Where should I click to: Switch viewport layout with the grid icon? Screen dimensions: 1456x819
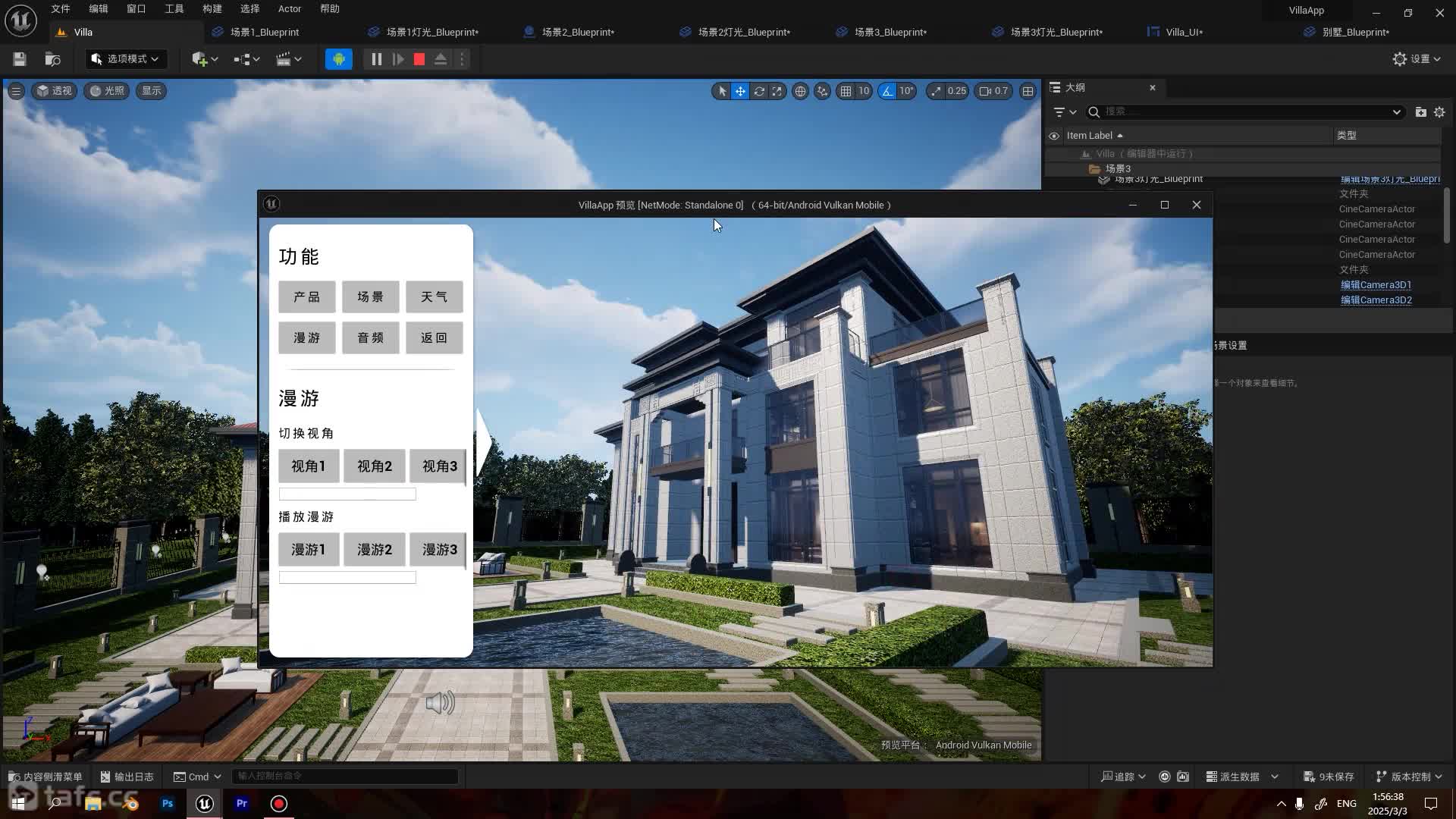coord(1028,91)
